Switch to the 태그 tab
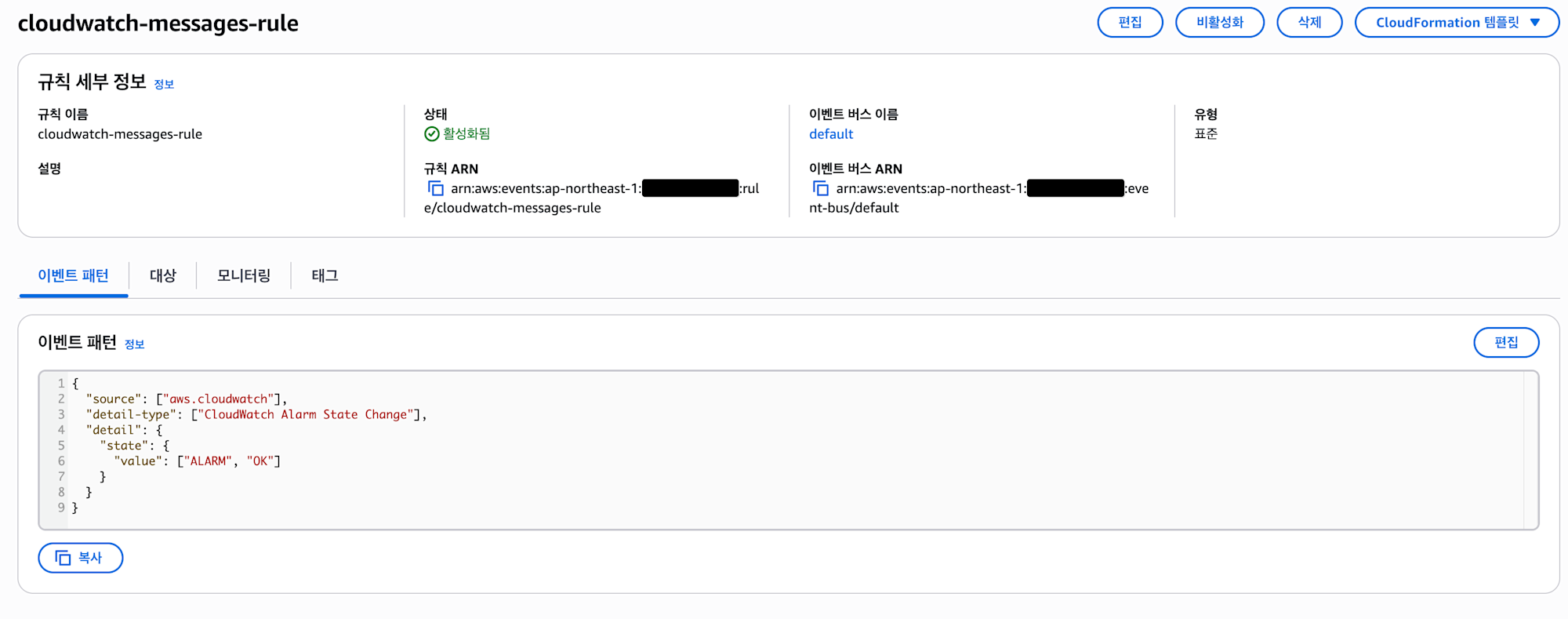This screenshot has height=619, width=1568. tap(325, 276)
